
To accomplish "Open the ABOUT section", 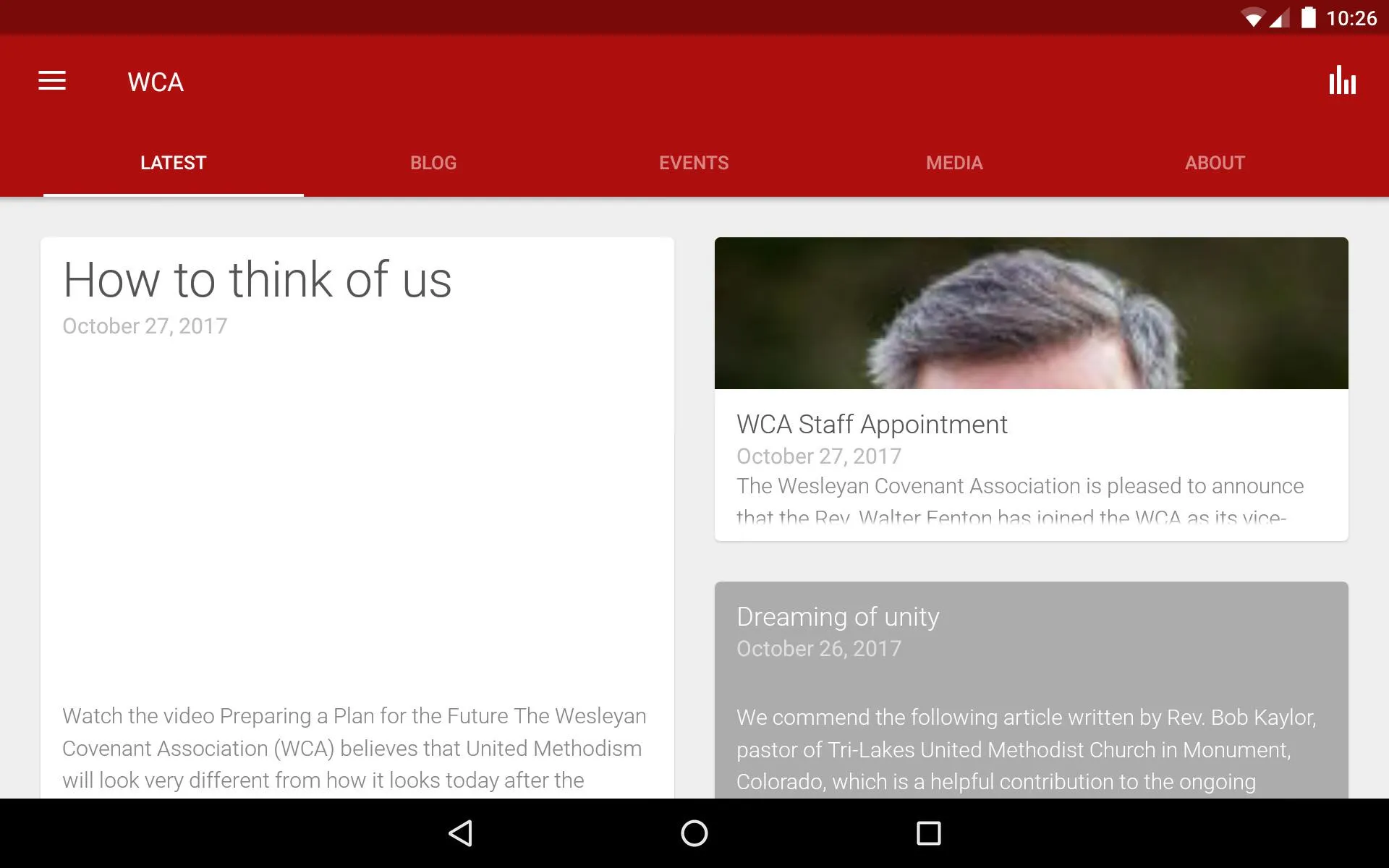I will pos(1214,162).
